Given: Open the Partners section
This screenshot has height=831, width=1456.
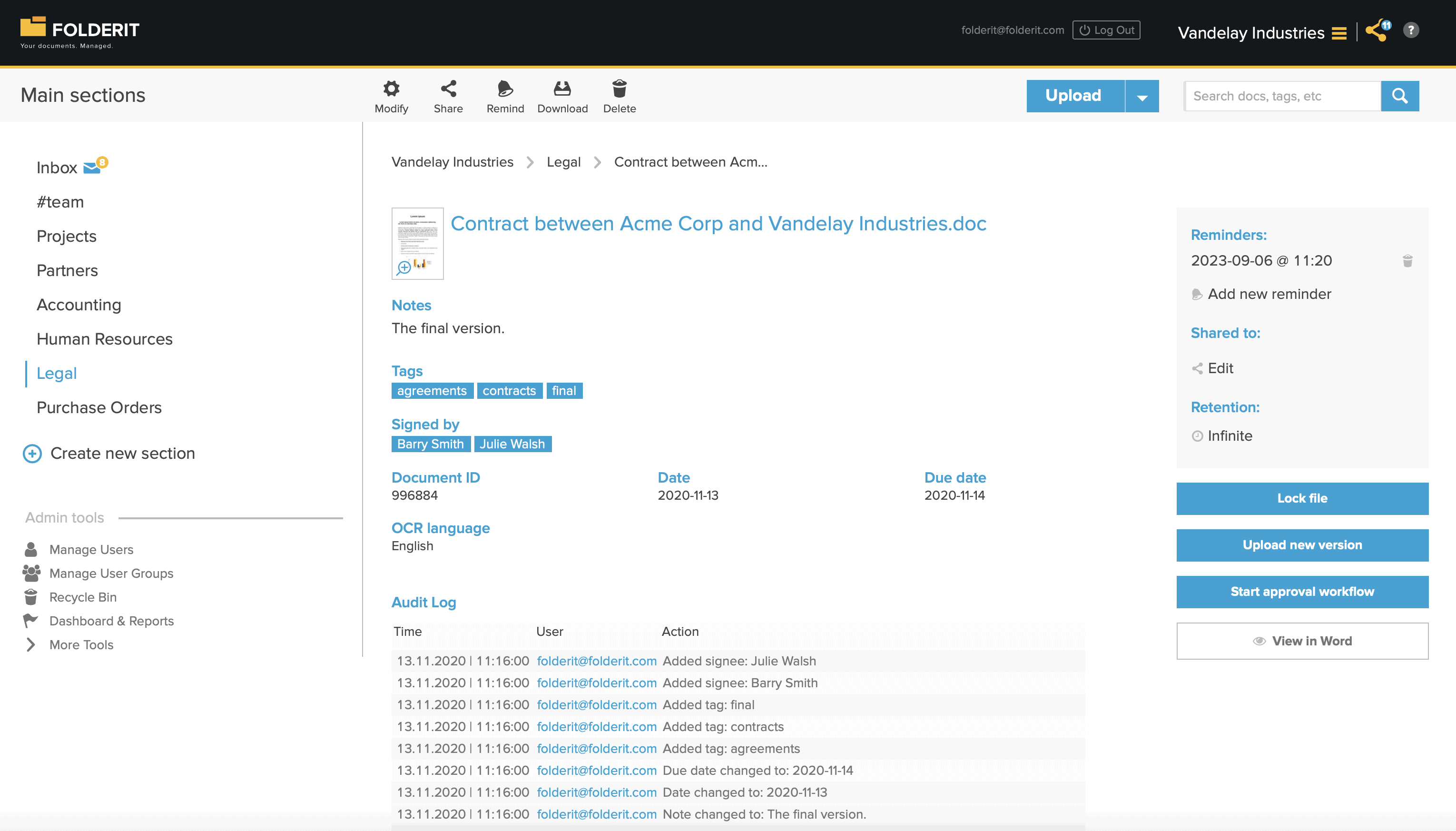Looking at the screenshot, I should [67, 270].
